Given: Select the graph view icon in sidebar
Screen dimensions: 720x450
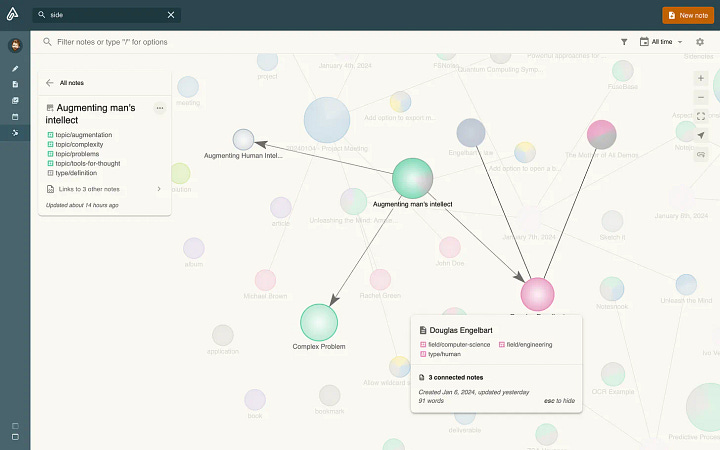Looking at the screenshot, I should coord(15,133).
